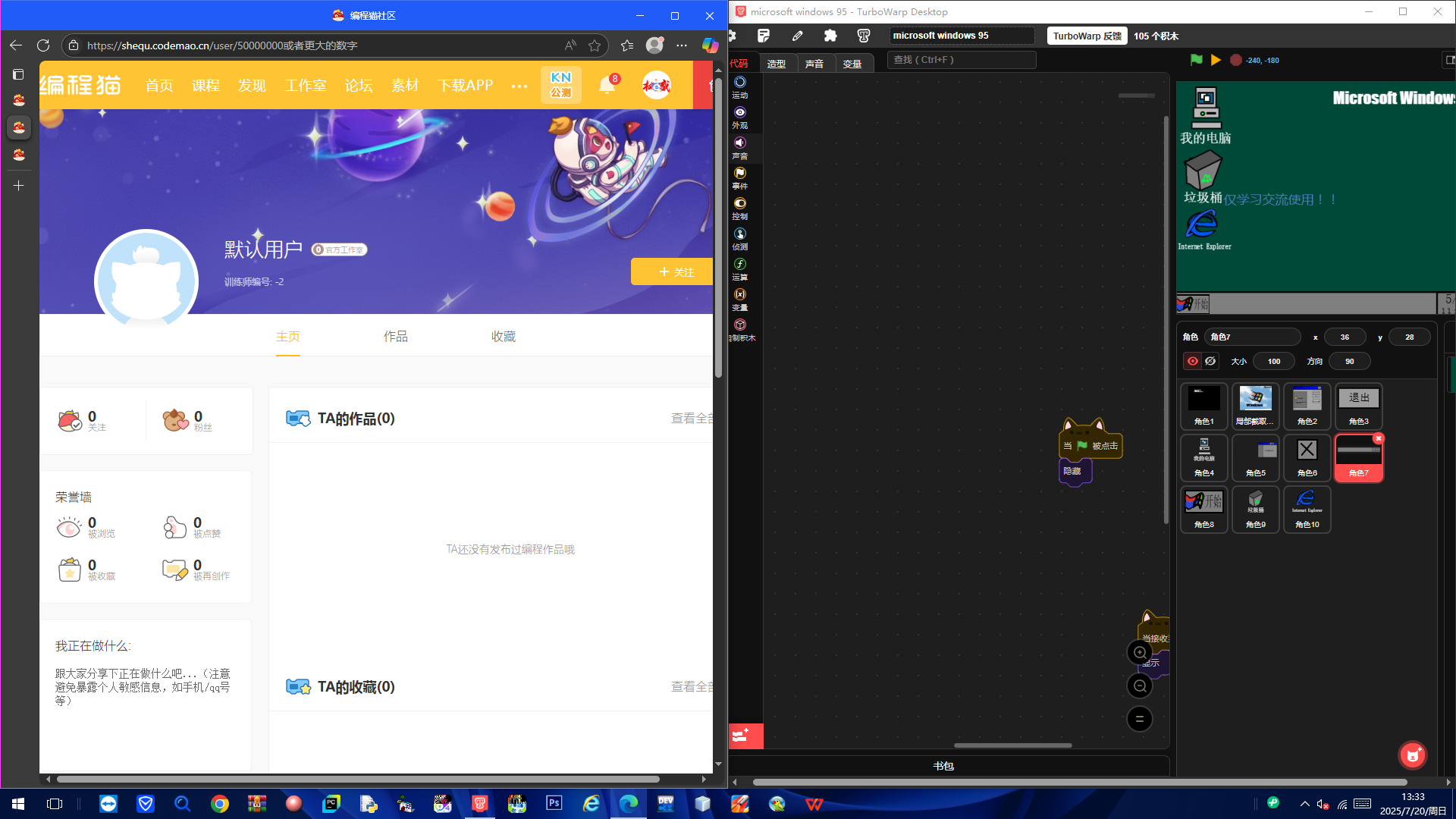Open the TurboWarp addons puzzle icon

pos(830,36)
